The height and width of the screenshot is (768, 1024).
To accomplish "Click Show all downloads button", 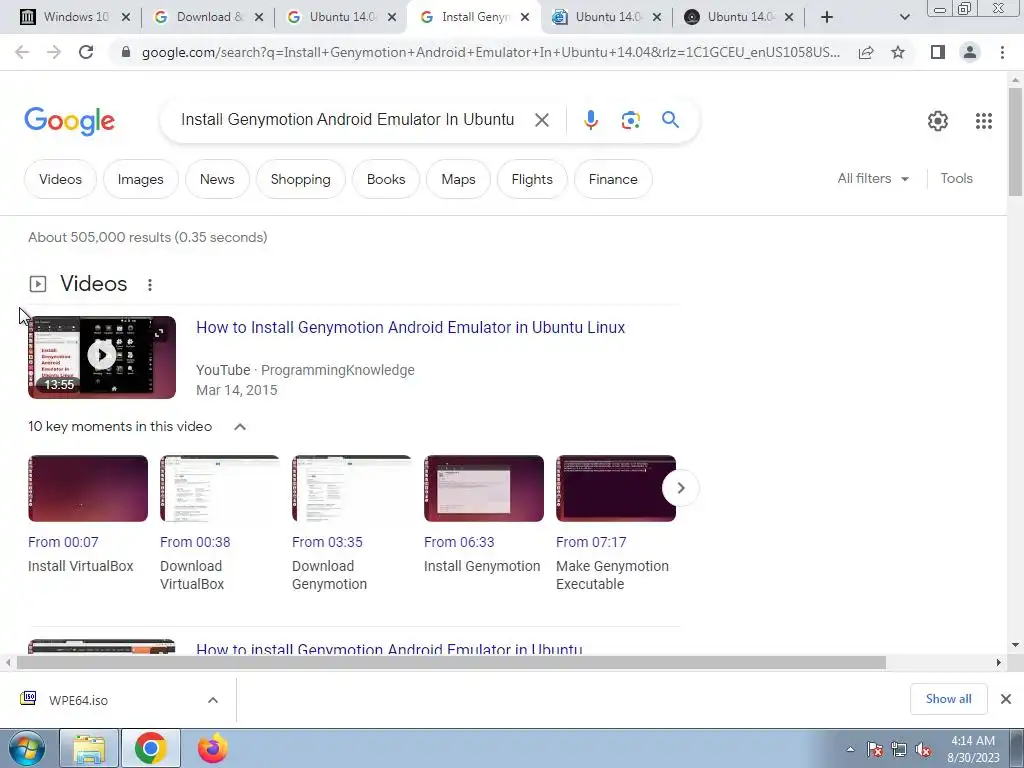I will pyautogui.click(x=948, y=699).
